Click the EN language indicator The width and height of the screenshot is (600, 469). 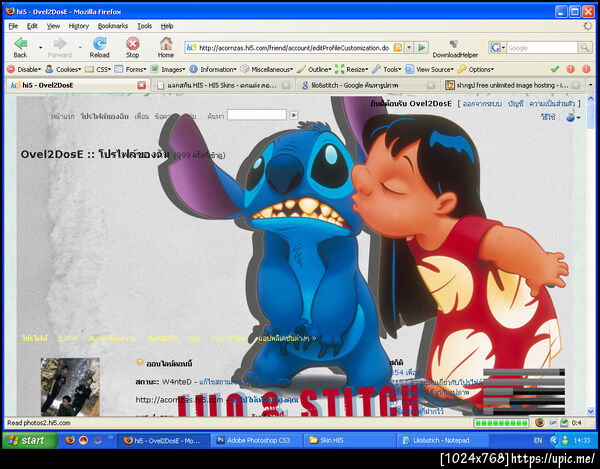pyautogui.click(x=538, y=440)
